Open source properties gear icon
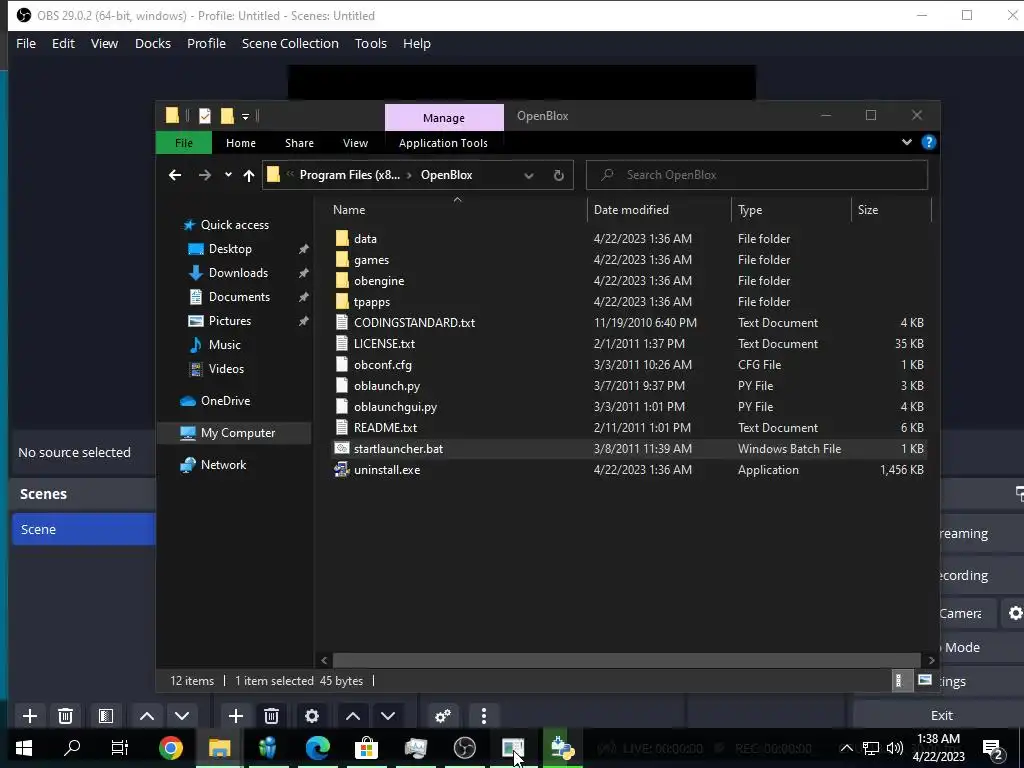 pos(312,716)
